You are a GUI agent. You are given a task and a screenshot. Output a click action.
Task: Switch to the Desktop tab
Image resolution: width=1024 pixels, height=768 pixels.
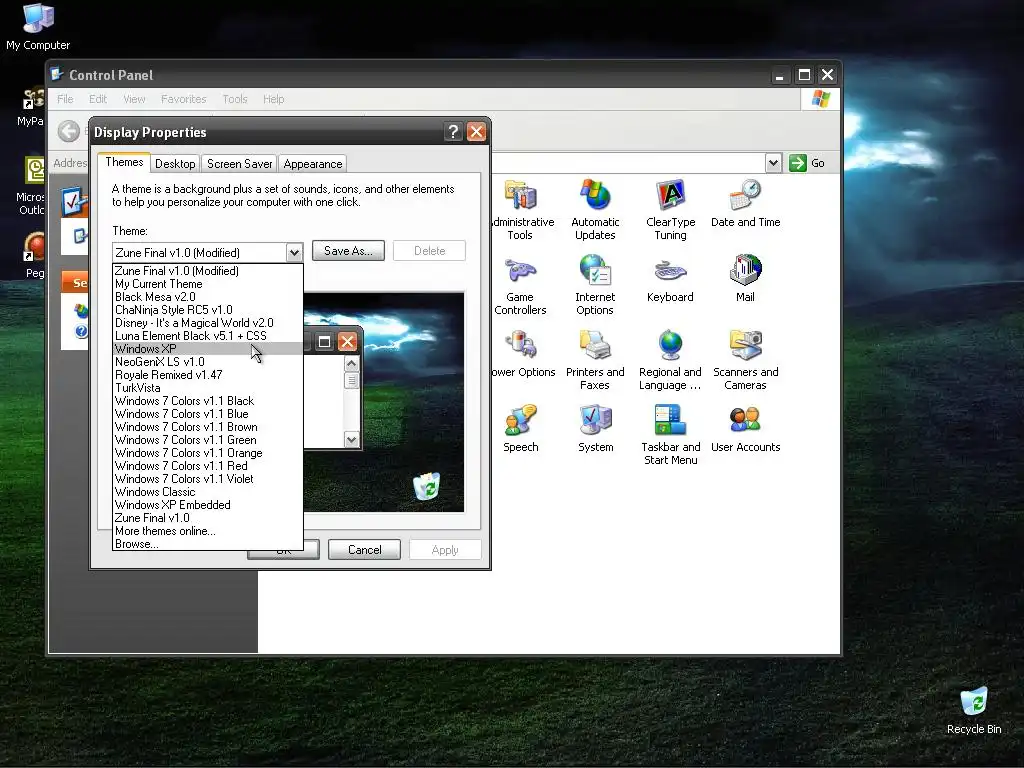coord(175,164)
